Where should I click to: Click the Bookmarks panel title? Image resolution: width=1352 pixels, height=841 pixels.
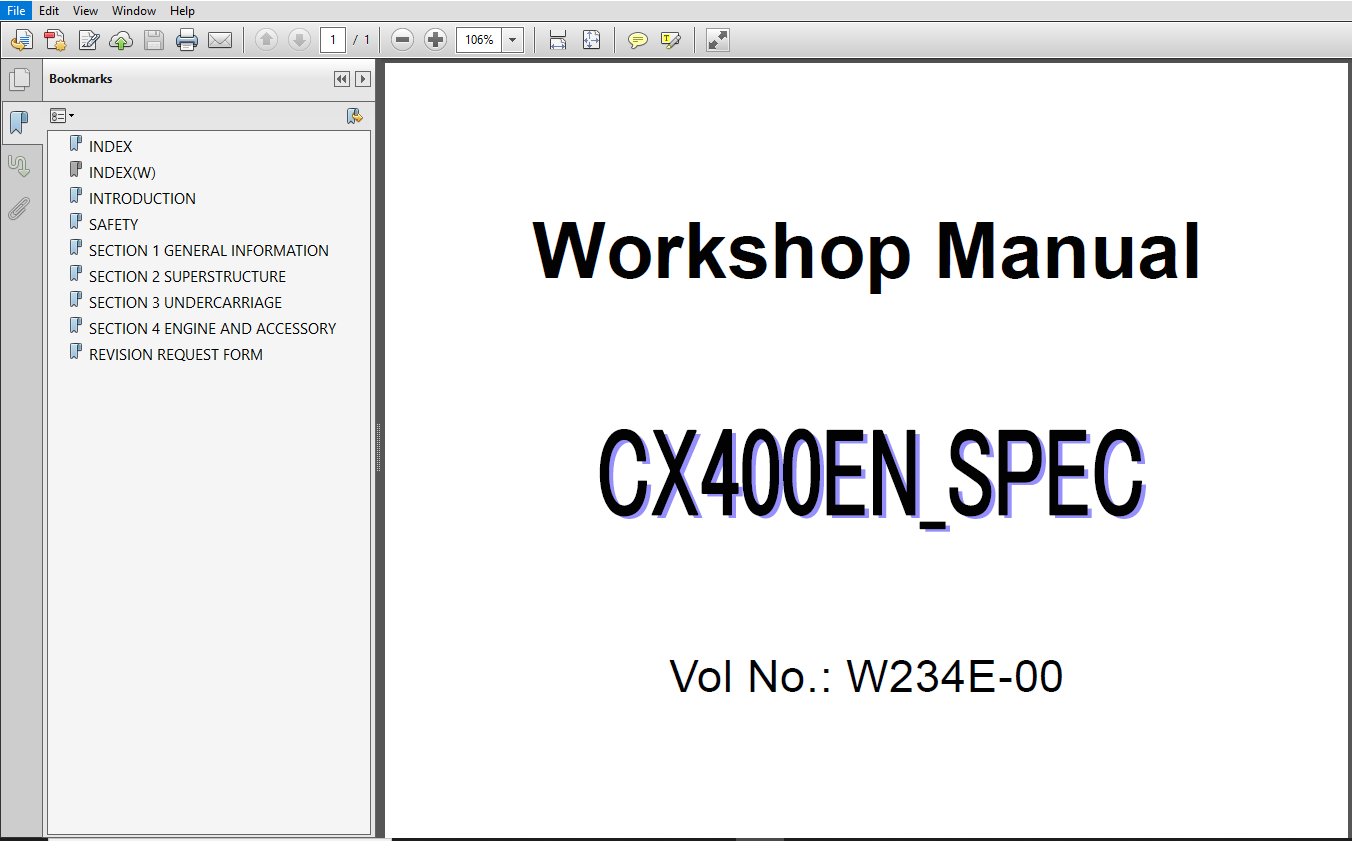80,79
